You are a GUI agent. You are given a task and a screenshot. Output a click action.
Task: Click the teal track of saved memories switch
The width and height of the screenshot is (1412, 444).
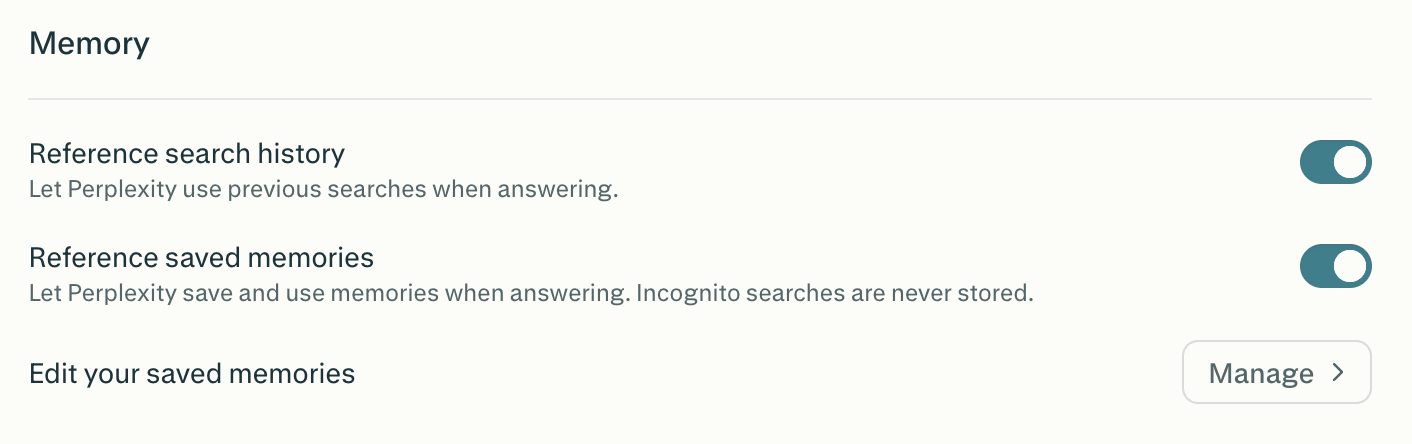[x=1316, y=266]
